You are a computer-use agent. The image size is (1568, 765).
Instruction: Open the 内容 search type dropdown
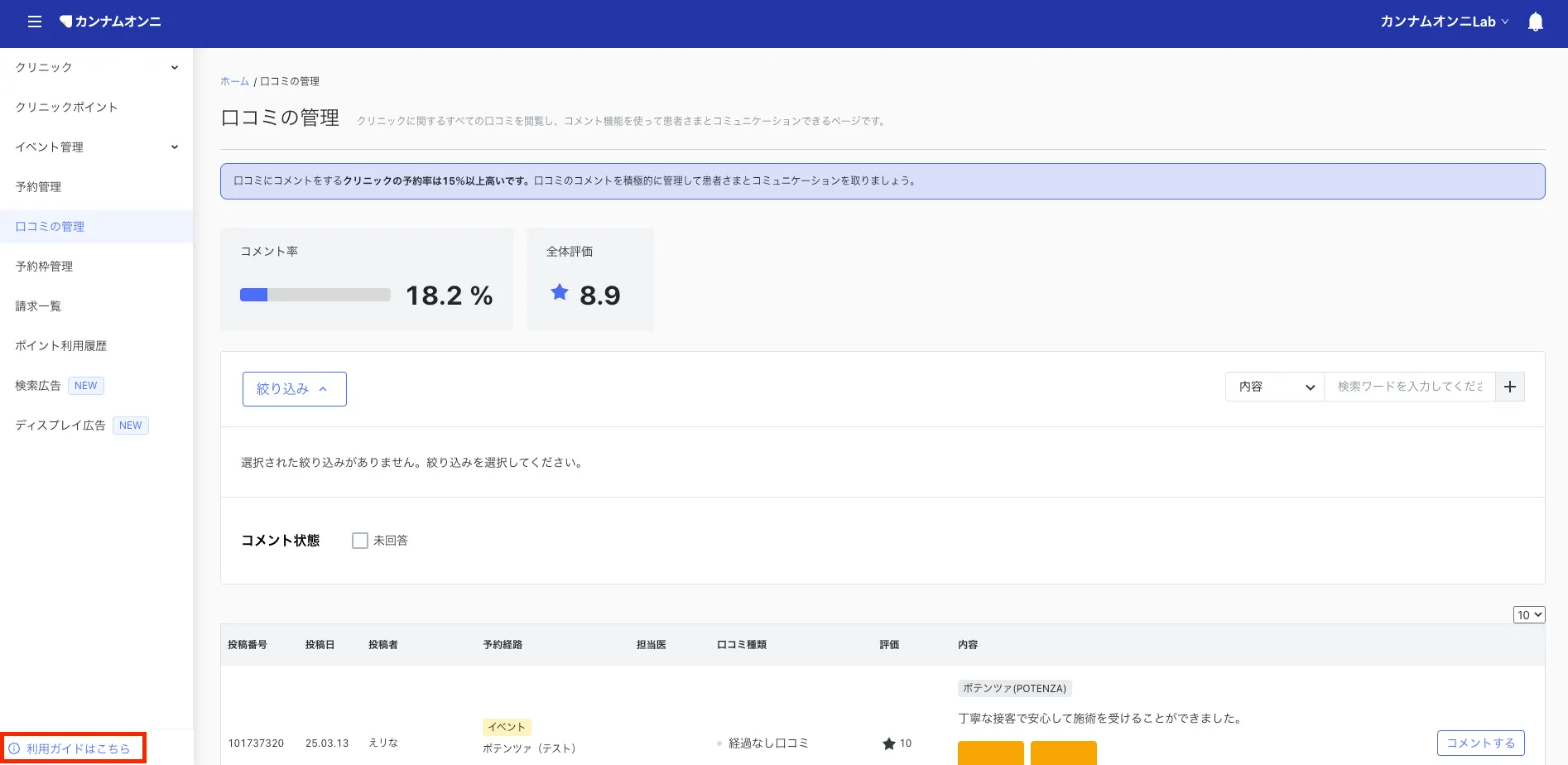pos(1275,387)
